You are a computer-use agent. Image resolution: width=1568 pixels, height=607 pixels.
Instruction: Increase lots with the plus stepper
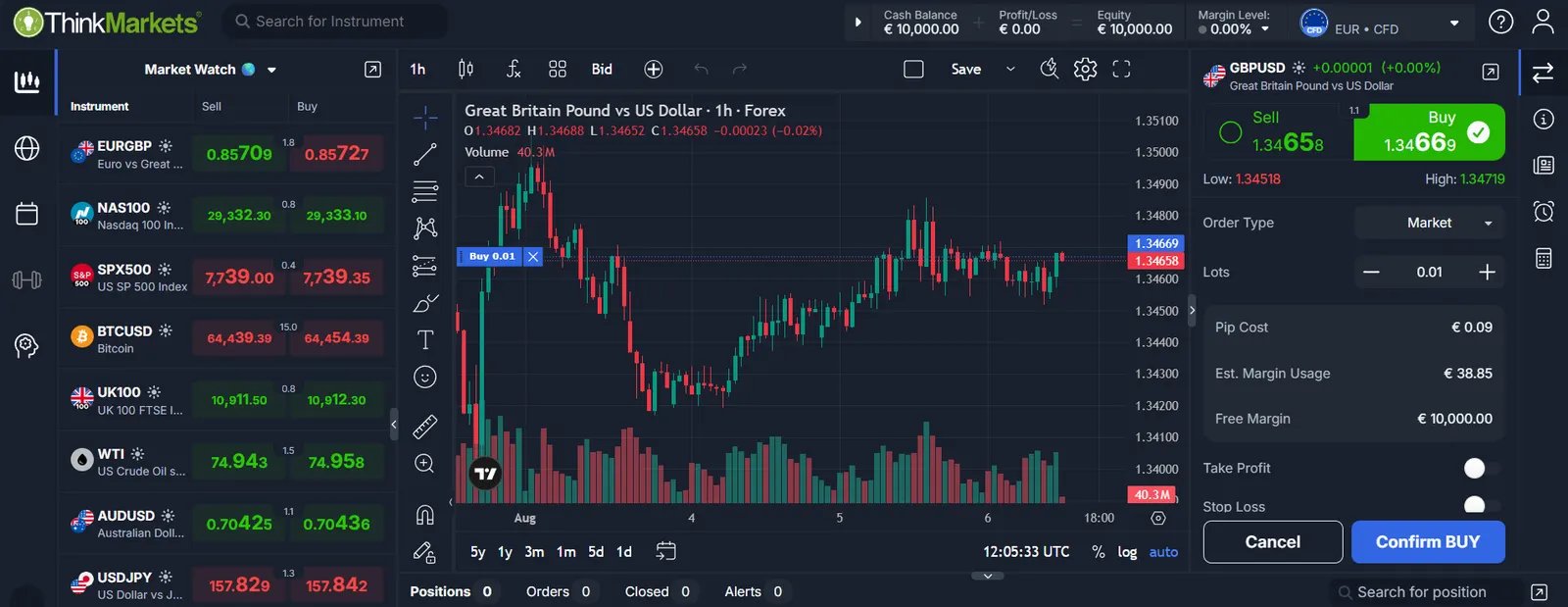pyautogui.click(x=1487, y=272)
